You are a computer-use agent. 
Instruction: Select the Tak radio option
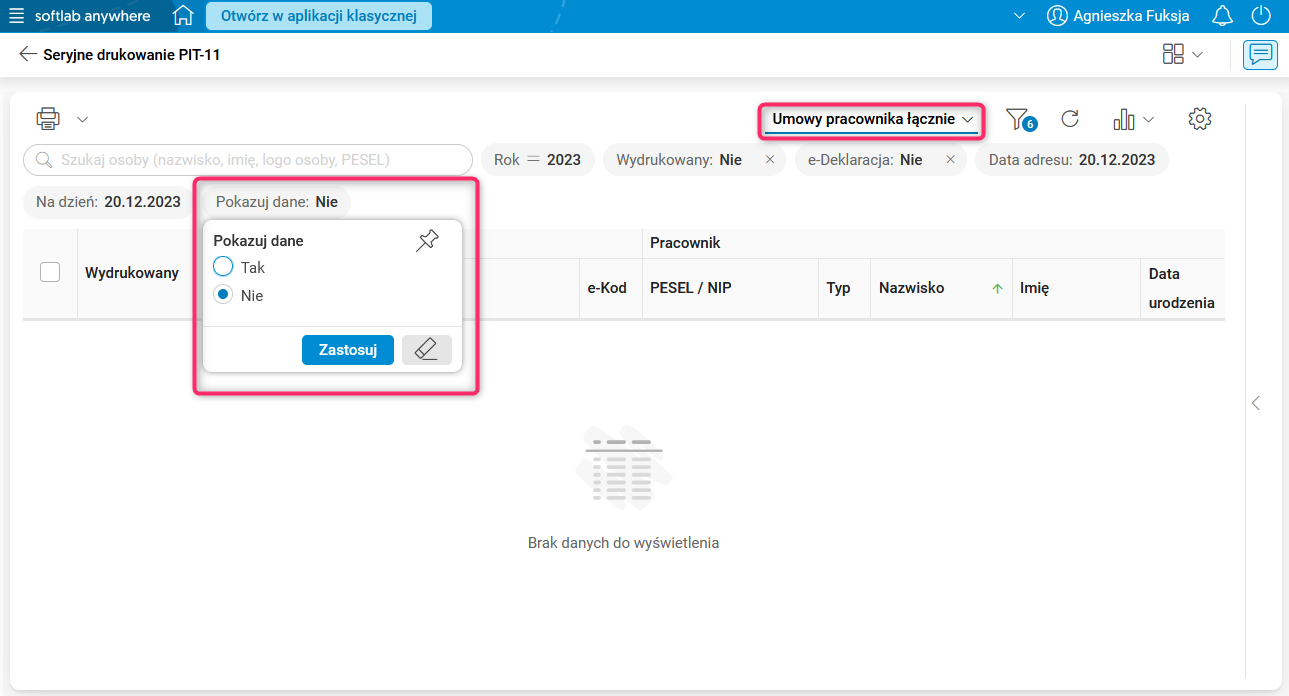(223, 267)
